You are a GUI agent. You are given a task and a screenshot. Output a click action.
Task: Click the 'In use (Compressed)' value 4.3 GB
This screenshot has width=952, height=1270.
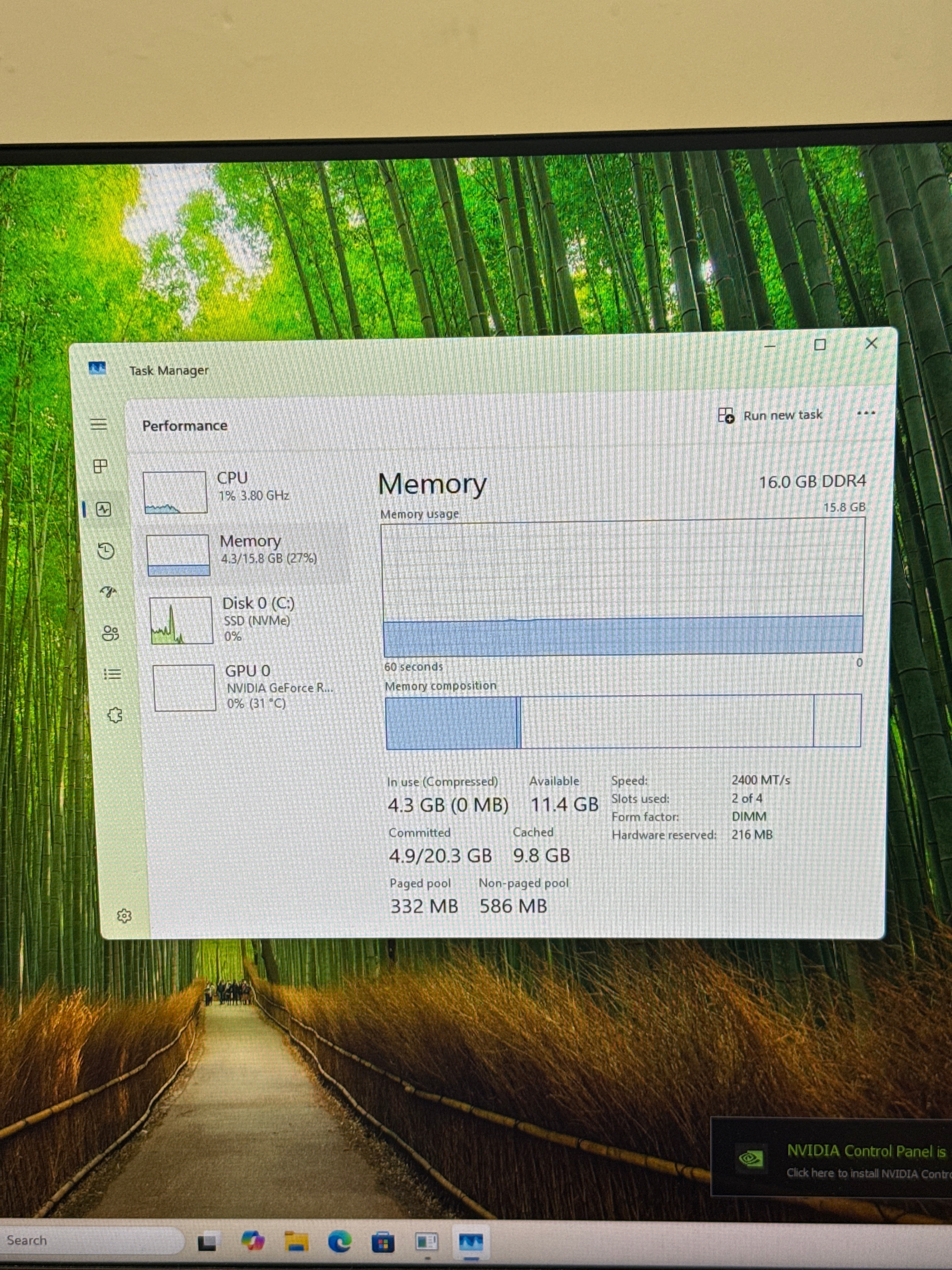coord(448,805)
